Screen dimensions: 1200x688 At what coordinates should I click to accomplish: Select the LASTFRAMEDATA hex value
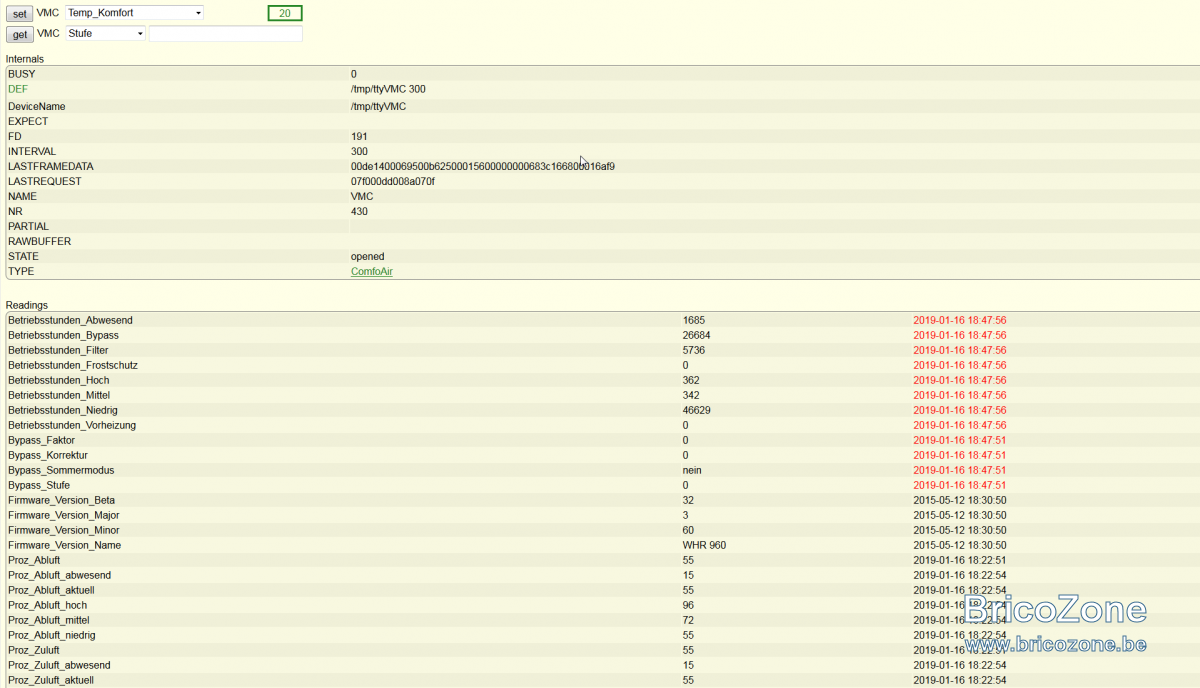pyautogui.click(x=483, y=166)
